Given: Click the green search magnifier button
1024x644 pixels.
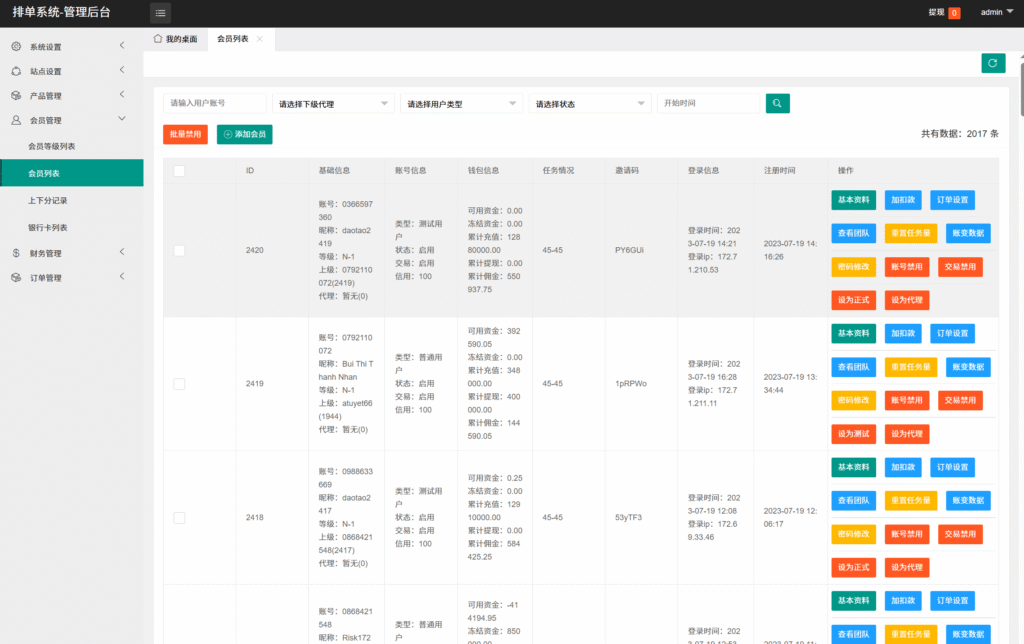Looking at the screenshot, I should click(x=778, y=103).
